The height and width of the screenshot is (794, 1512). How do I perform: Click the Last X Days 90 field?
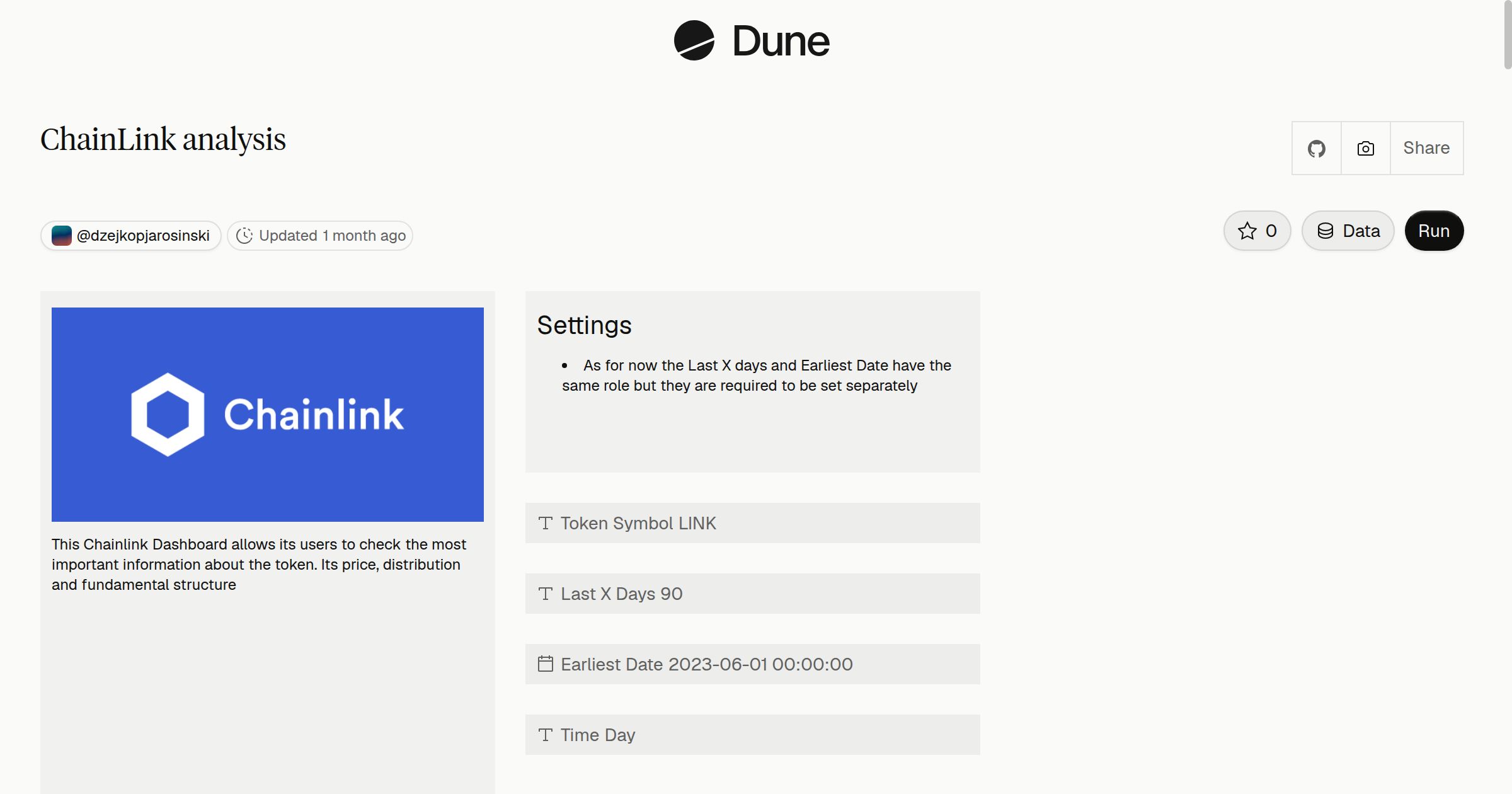point(753,594)
